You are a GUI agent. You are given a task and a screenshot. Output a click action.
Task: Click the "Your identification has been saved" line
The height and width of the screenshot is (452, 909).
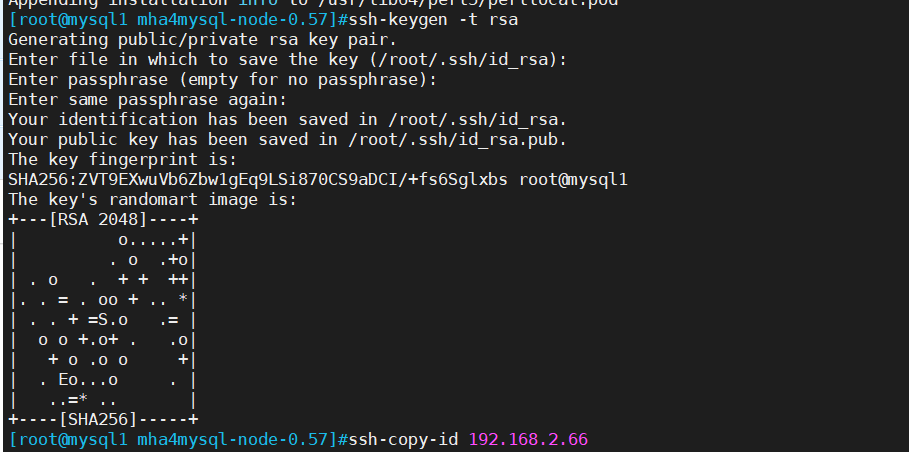[288, 120]
